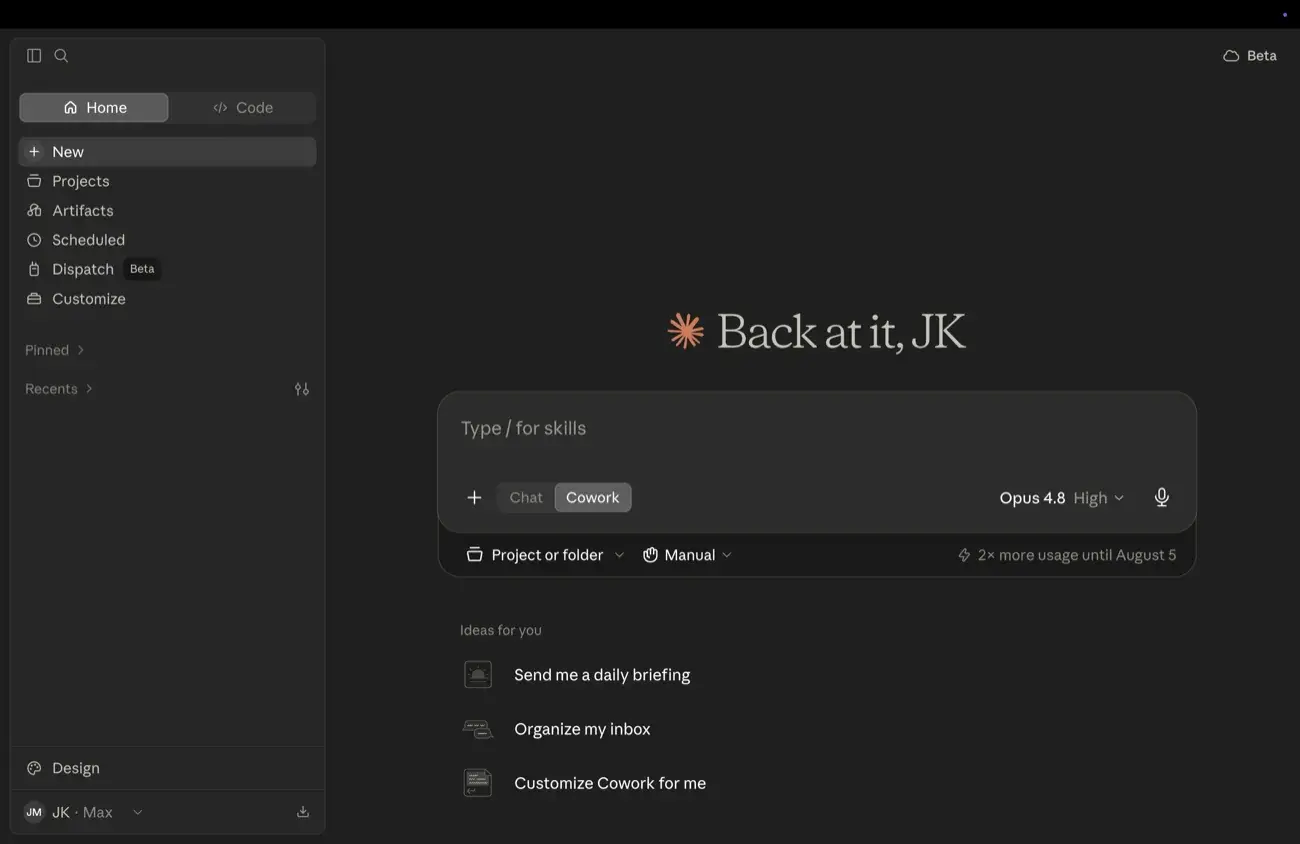Click the Customize briefcase icon
The height and width of the screenshot is (844, 1300).
pyautogui.click(x=34, y=299)
